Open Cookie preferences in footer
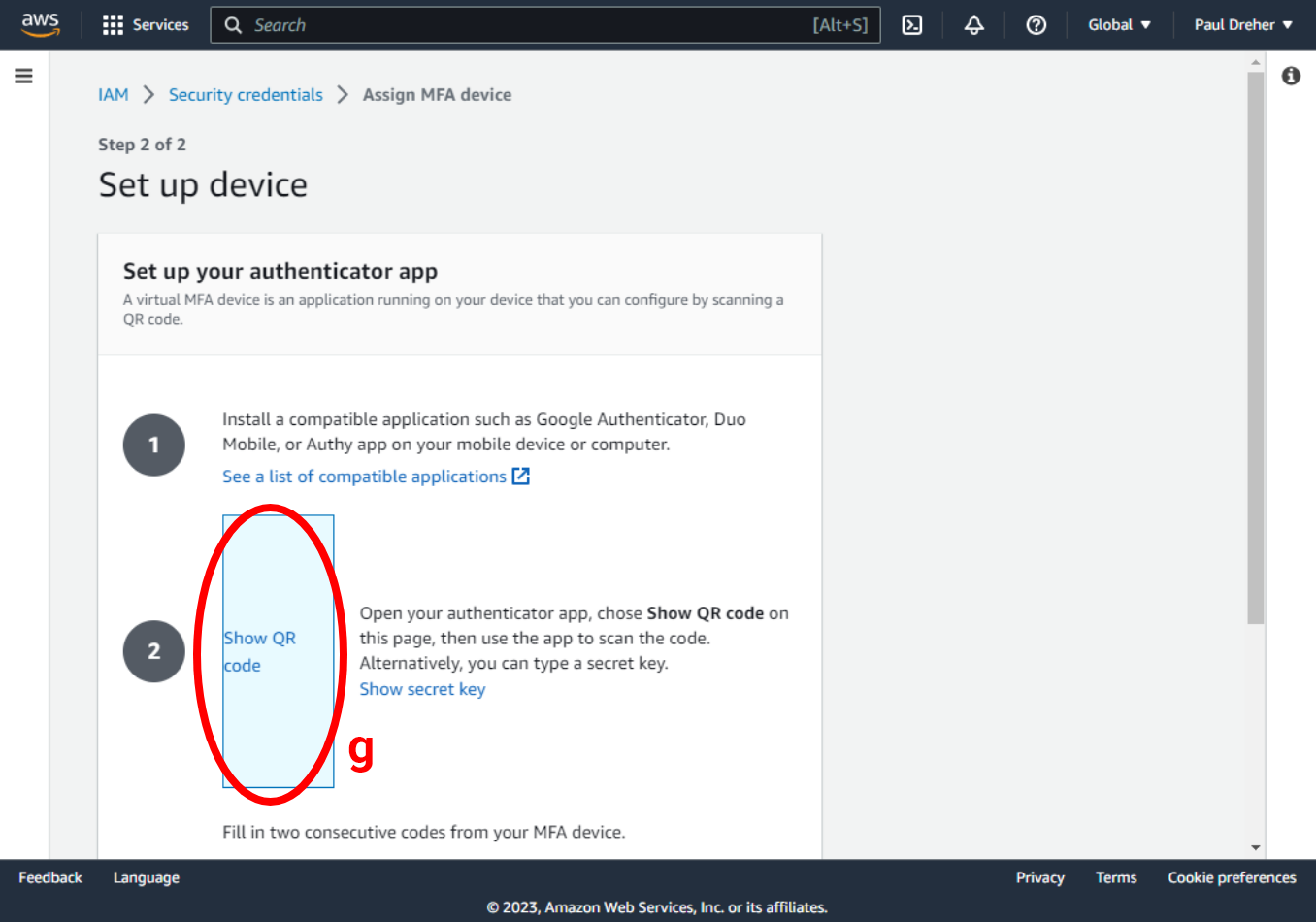Image resolution: width=1316 pixels, height=922 pixels. click(1232, 877)
